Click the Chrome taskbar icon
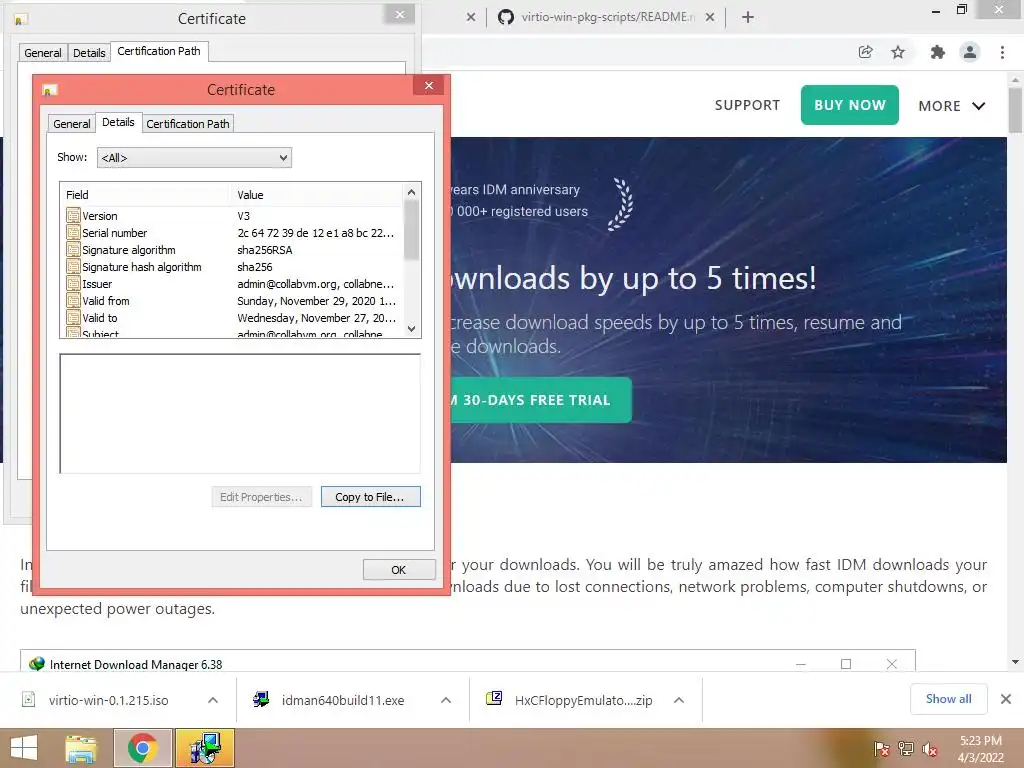 [x=142, y=748]
